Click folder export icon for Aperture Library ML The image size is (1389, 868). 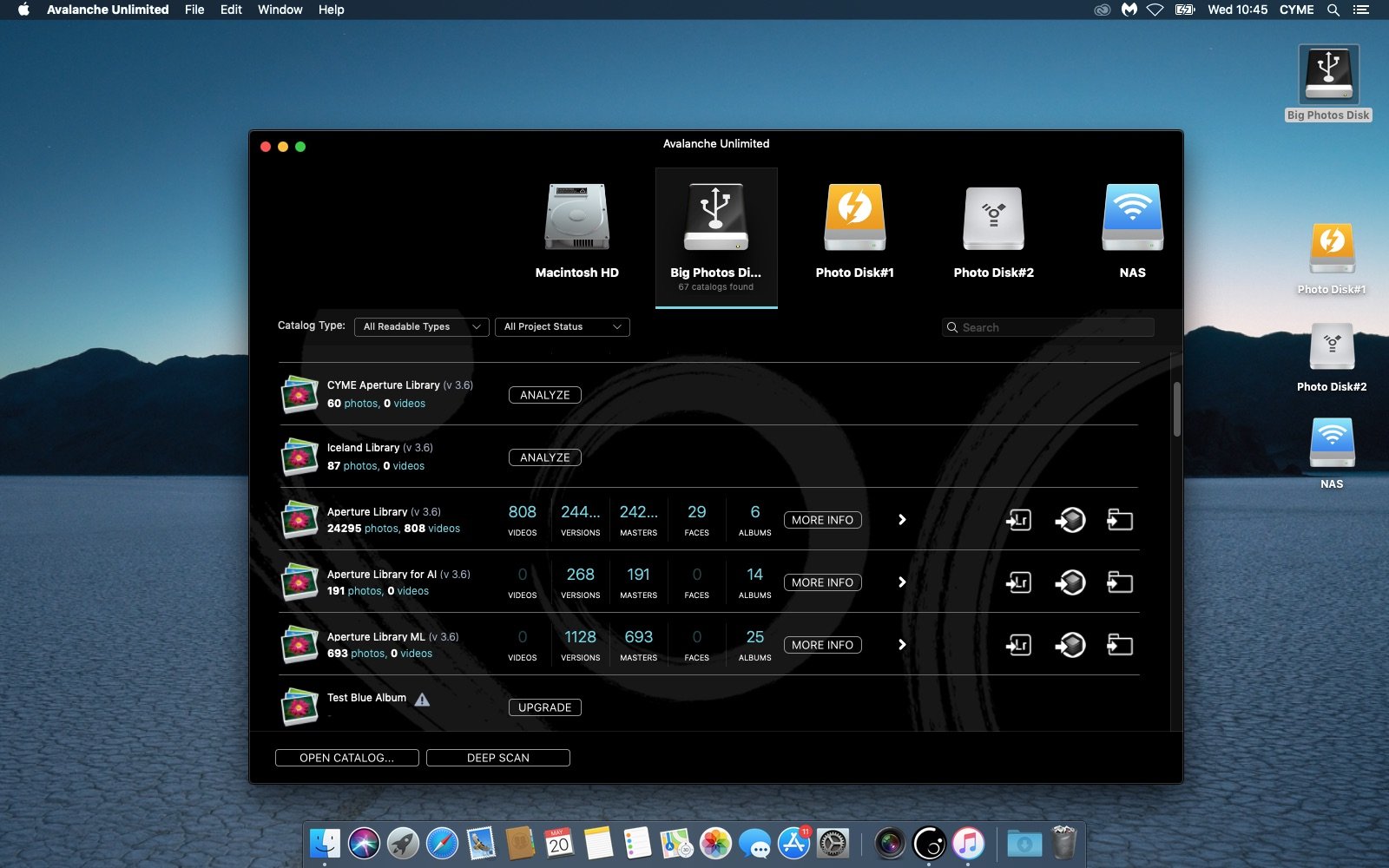pyautogui.click(x=1120, y=645)
